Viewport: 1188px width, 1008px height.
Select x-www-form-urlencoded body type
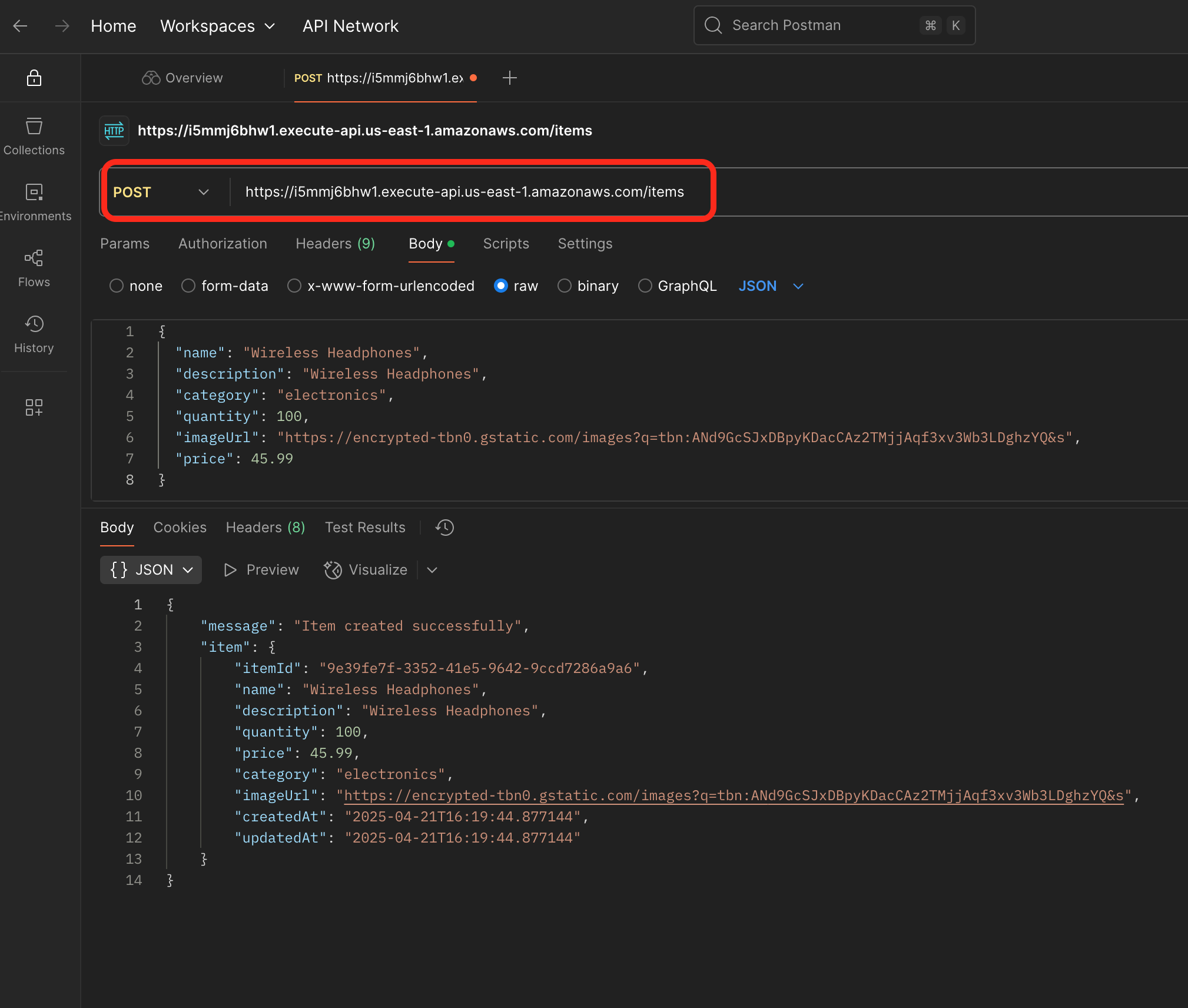coord(294,286)
